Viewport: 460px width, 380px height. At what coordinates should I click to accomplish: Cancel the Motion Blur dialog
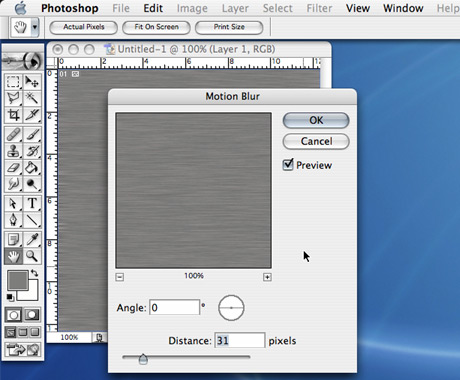click(316, 141)
